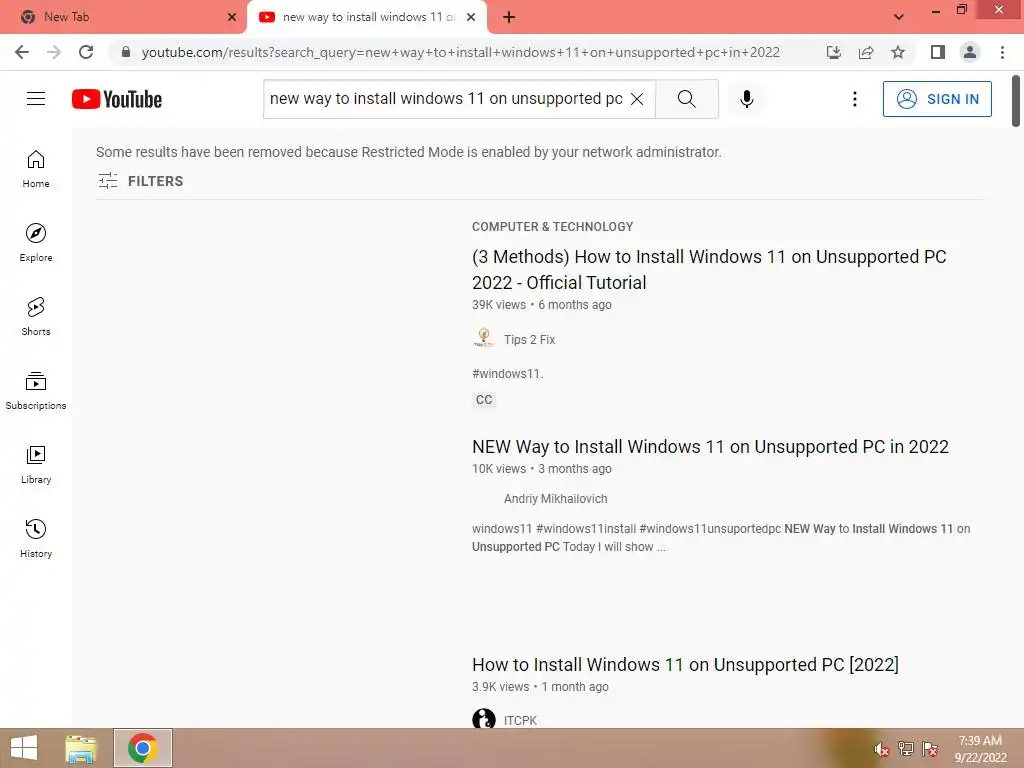Go back with the browser back arrow
The width and height of the screenshot is (1024, 768).
point(22,52)
